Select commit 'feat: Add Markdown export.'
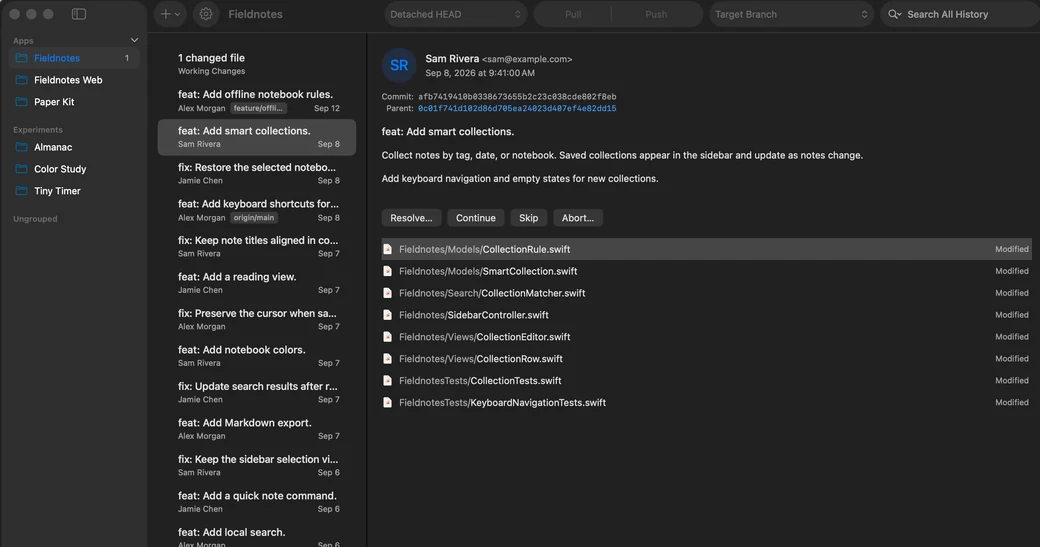Screen dimensions: 1040x547 pyautogui.click(x=257, y=429)
